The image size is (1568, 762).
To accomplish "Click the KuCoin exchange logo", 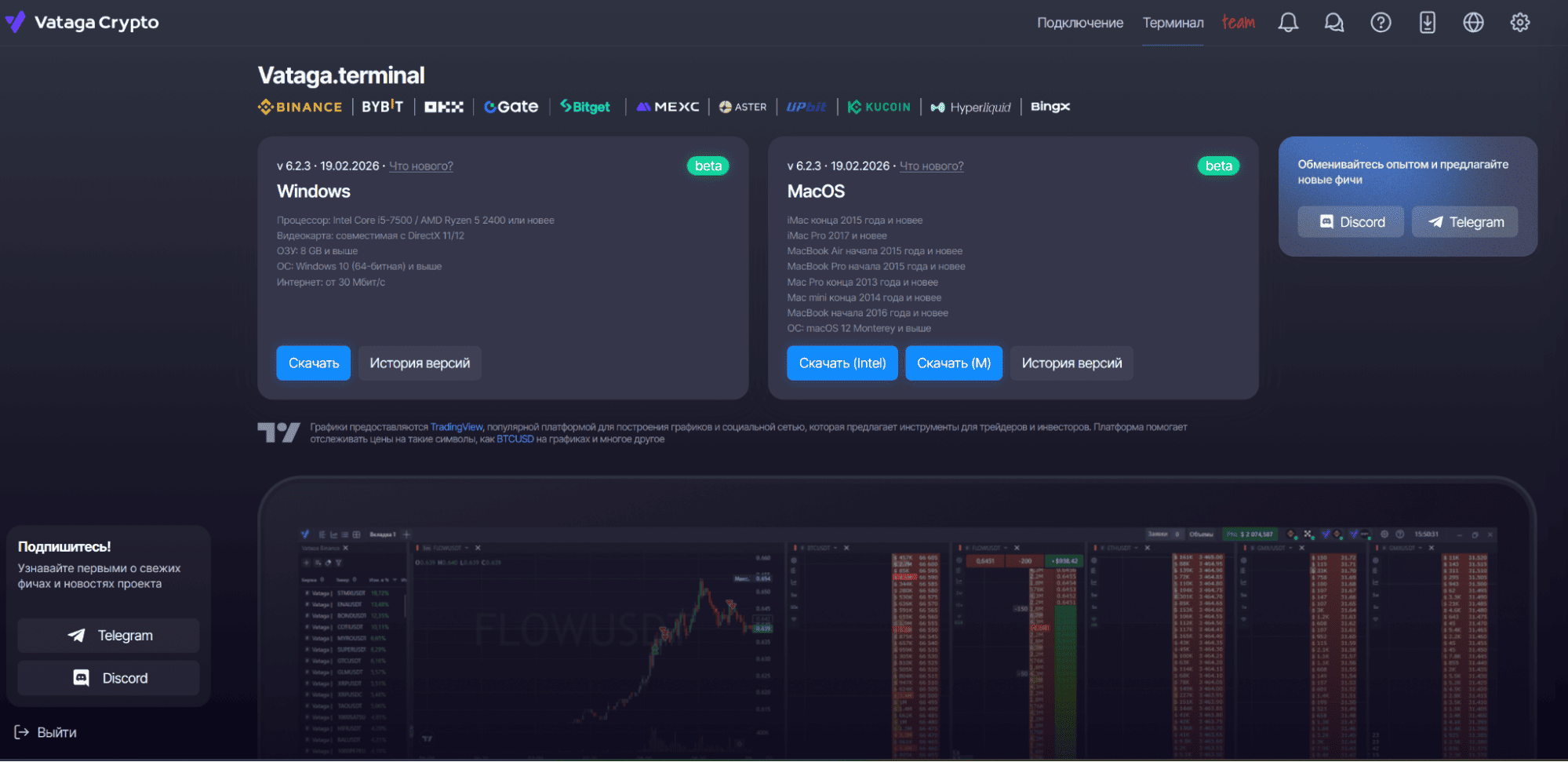I will tap(879, 107).
